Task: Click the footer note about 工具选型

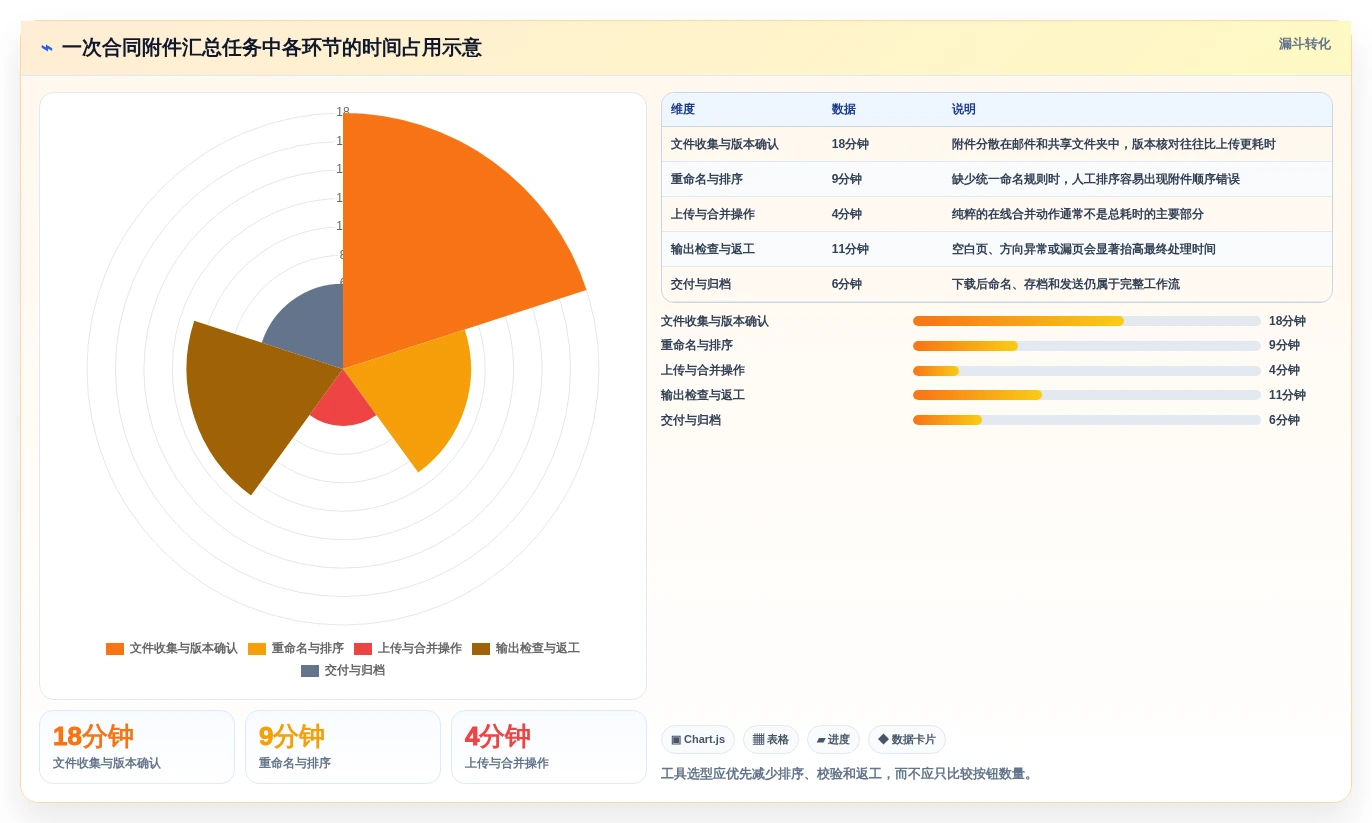Action: pyautogui.click(x=849, y=774)
